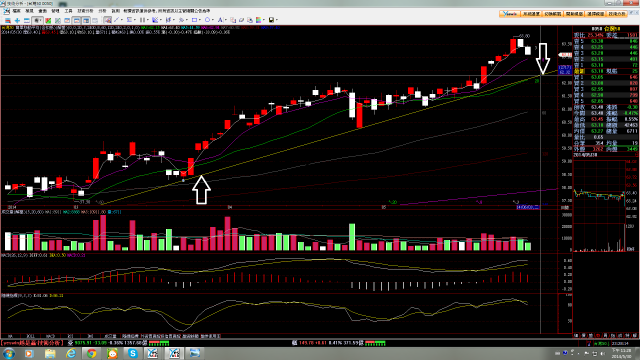Viewport: 640px width, 360px height.
Task: Open dropdown arrow beside rectangle tool
Action: (200, 20)
